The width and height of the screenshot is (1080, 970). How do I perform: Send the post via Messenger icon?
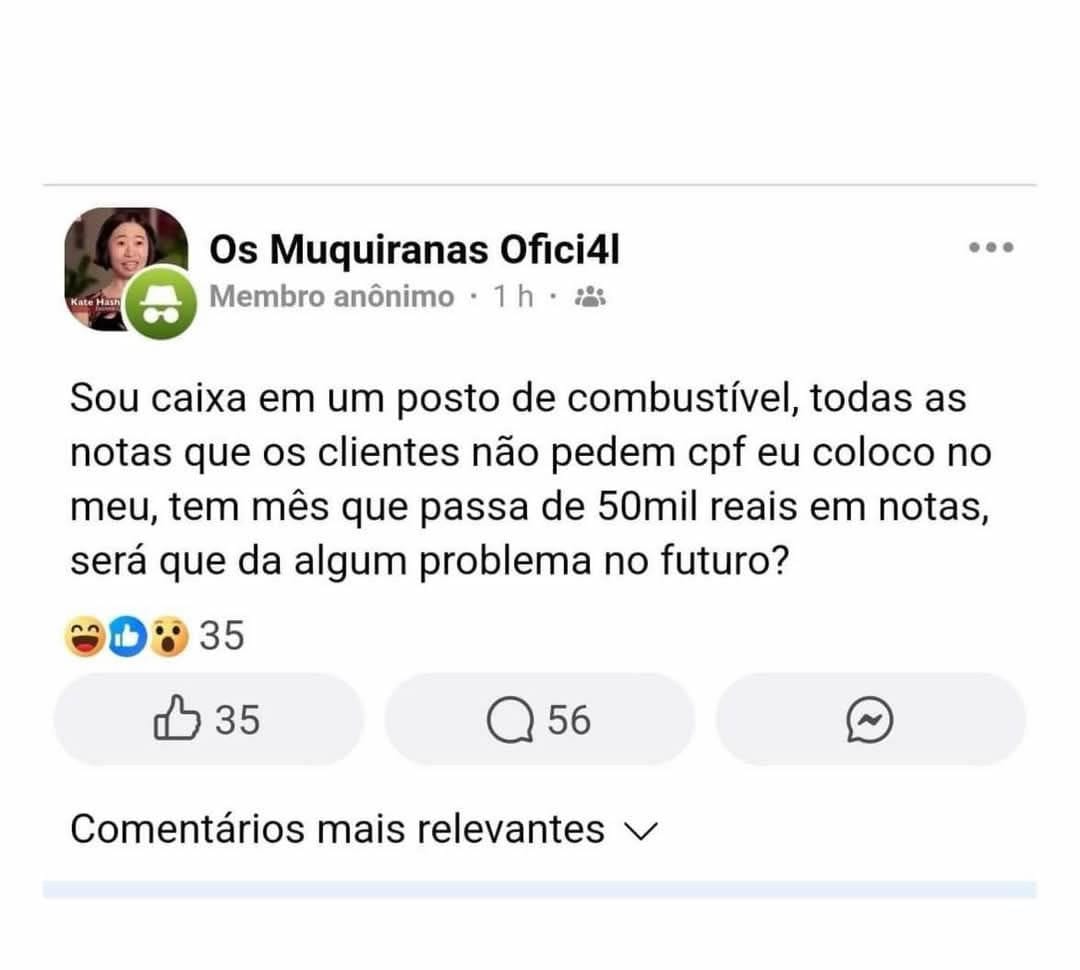click(x=869, y=721)
